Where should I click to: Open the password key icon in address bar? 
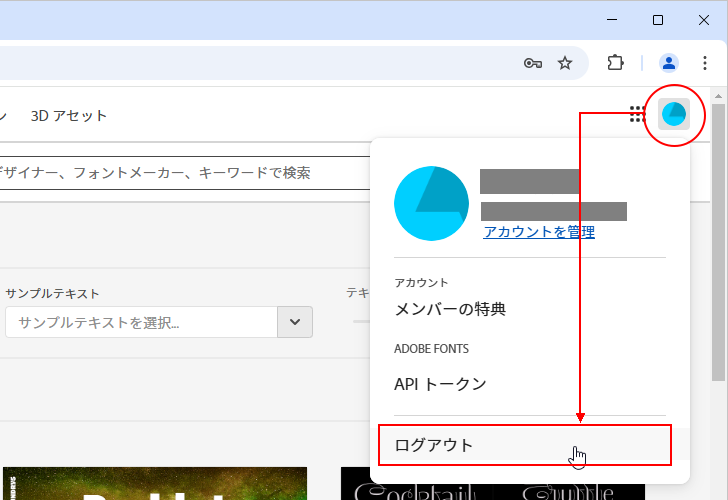pyautogui.click(x=533, y=63)
